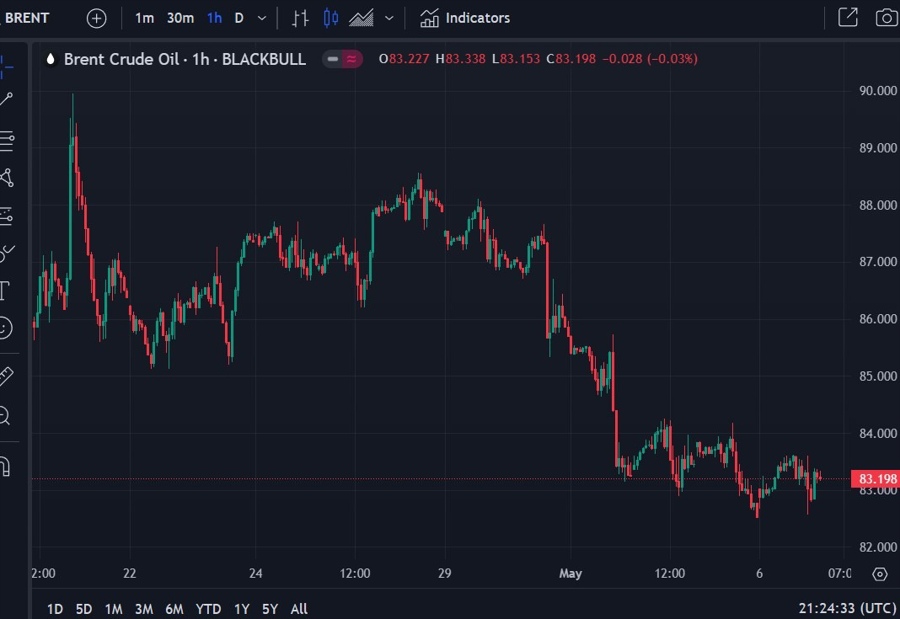Select the ruler measure tool
The width and height of the screenshot is (900, 619).
(x=6, y=376)
